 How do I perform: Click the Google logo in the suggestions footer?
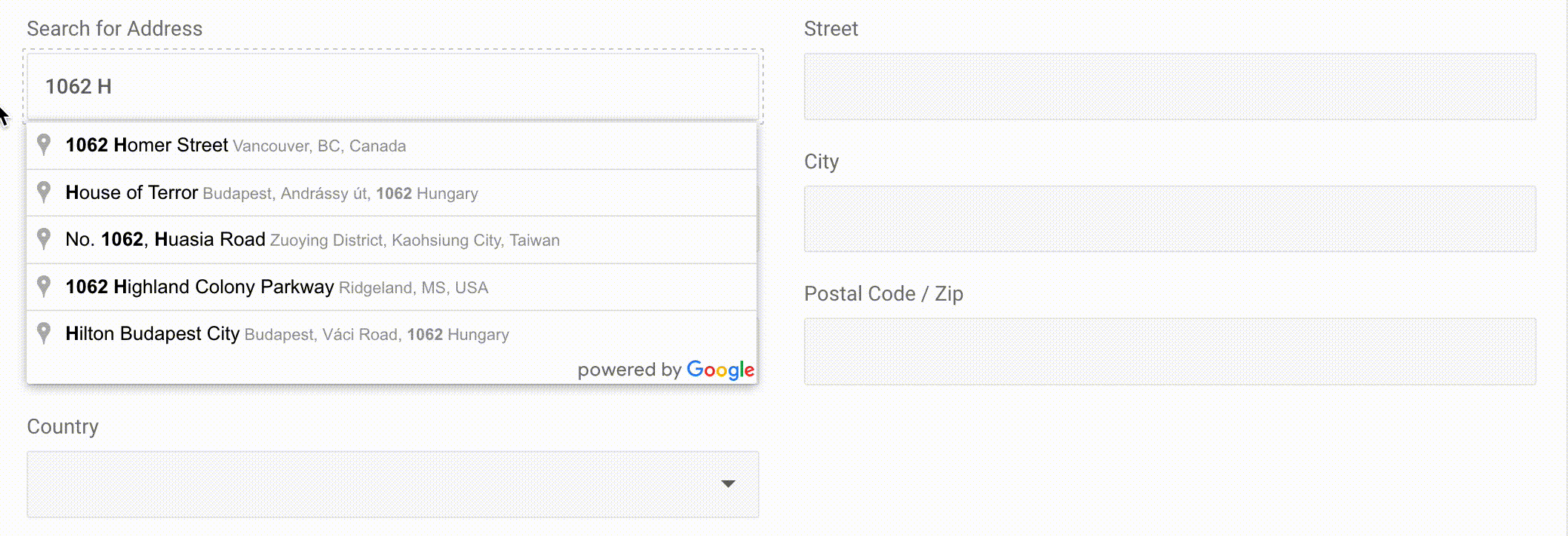(x=720, y=370)
